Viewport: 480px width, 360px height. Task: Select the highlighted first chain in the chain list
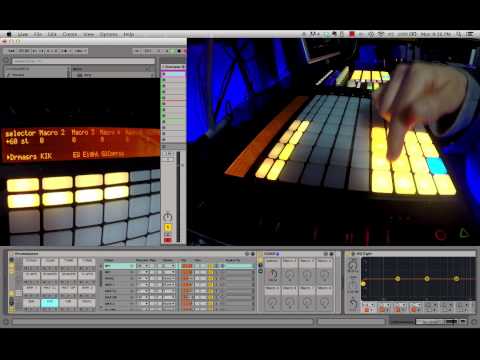(119, 266)
